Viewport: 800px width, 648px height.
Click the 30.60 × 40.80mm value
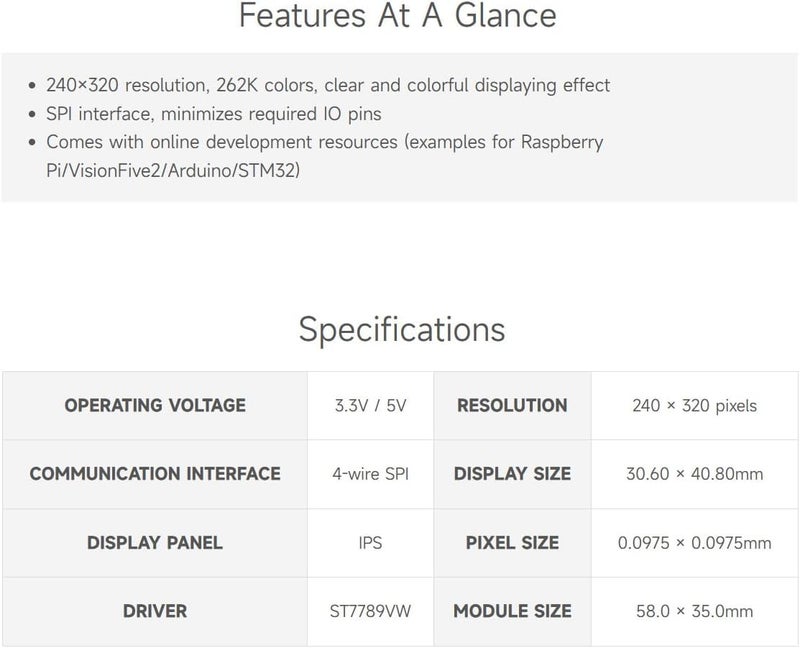pyautogui.click(x=694, y=474)
